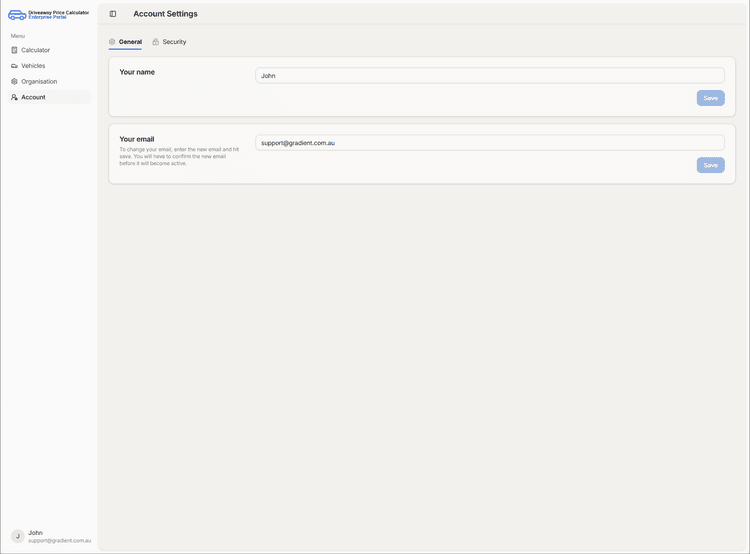Screen dimensions: 750x554
Task: Switch to the Security tab
Action: [x=169, y=42]
